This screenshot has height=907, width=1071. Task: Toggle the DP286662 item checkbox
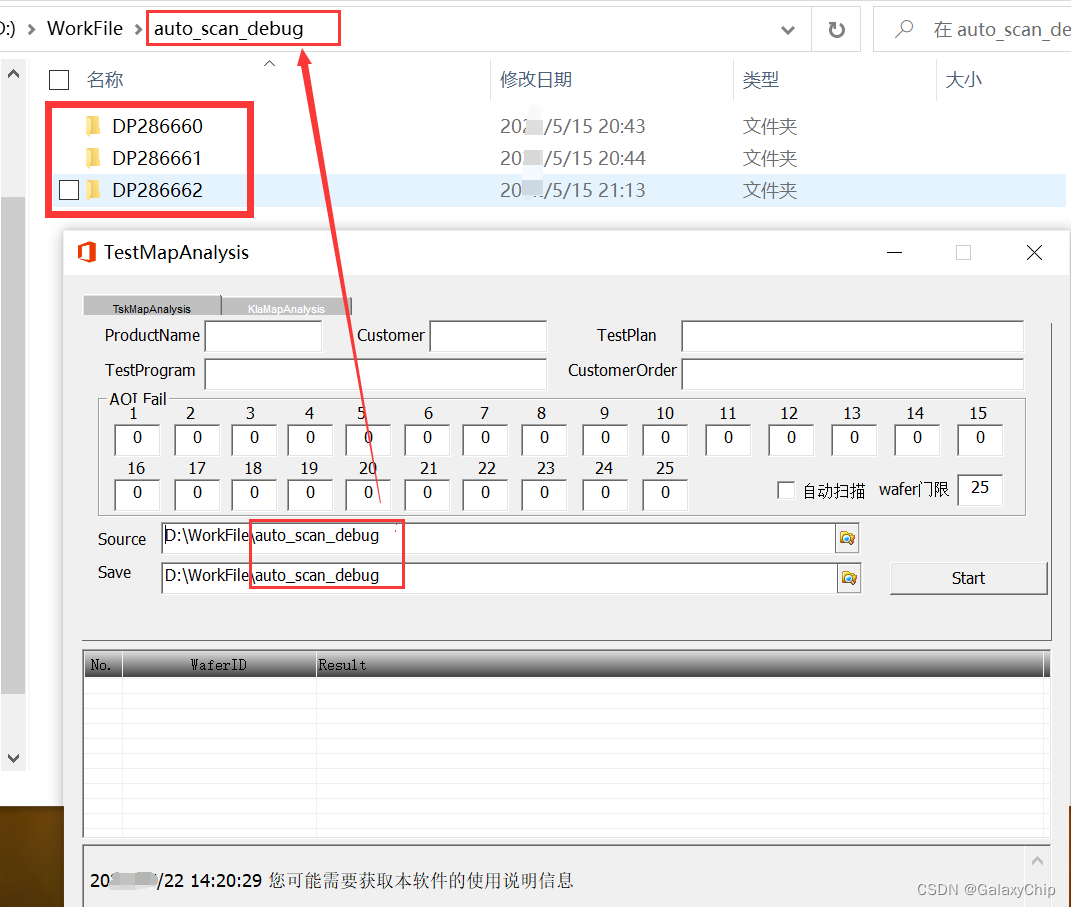click(69, 189)
